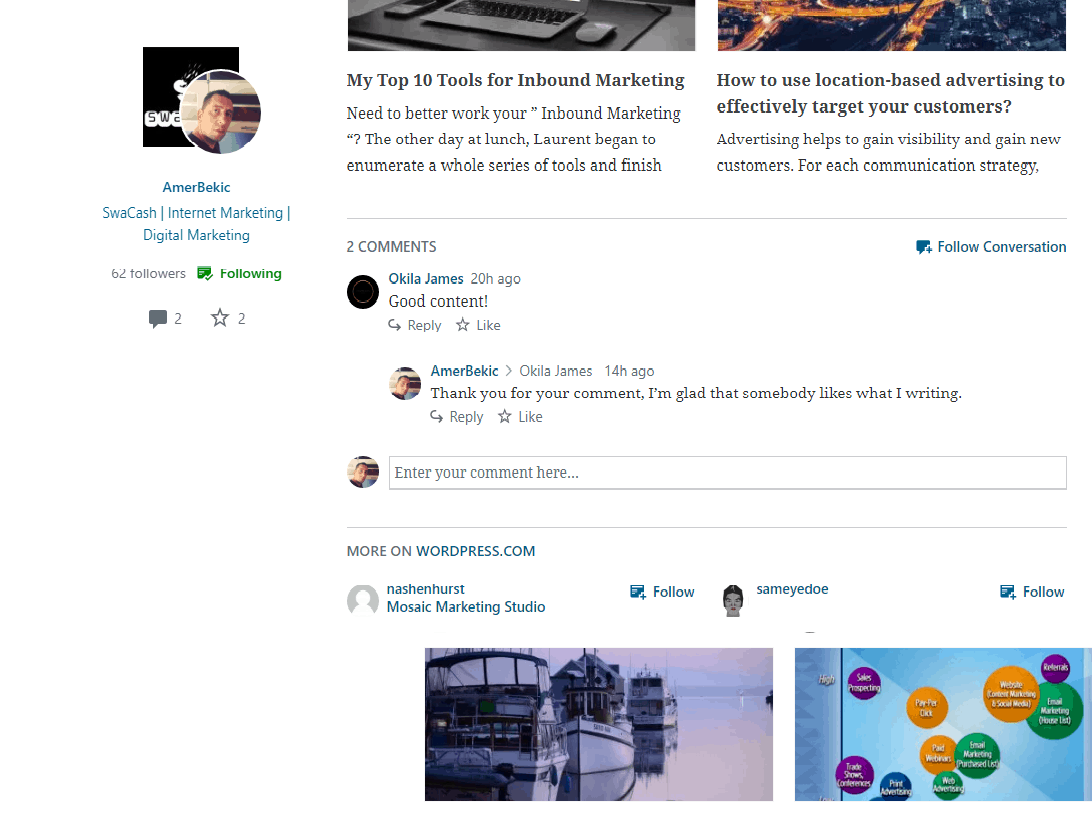Click Reply under AmerBekic's comment

coord(457,416)
